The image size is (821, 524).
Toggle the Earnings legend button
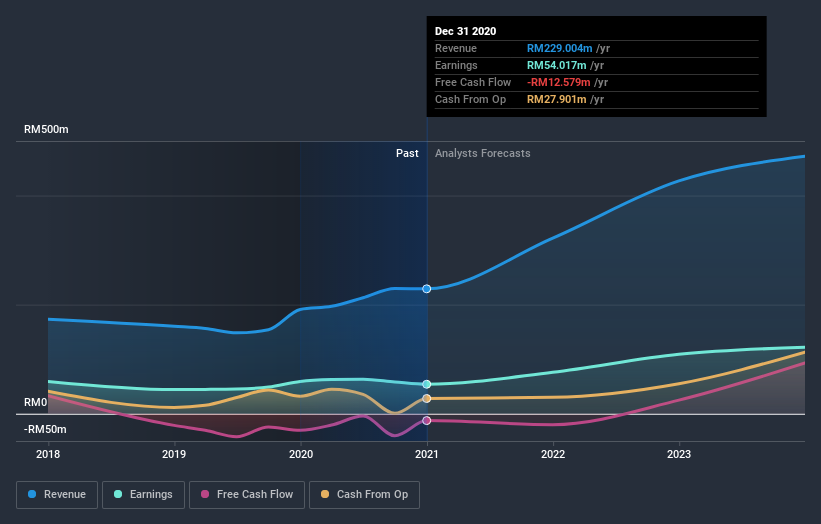(x=143, y=495)
